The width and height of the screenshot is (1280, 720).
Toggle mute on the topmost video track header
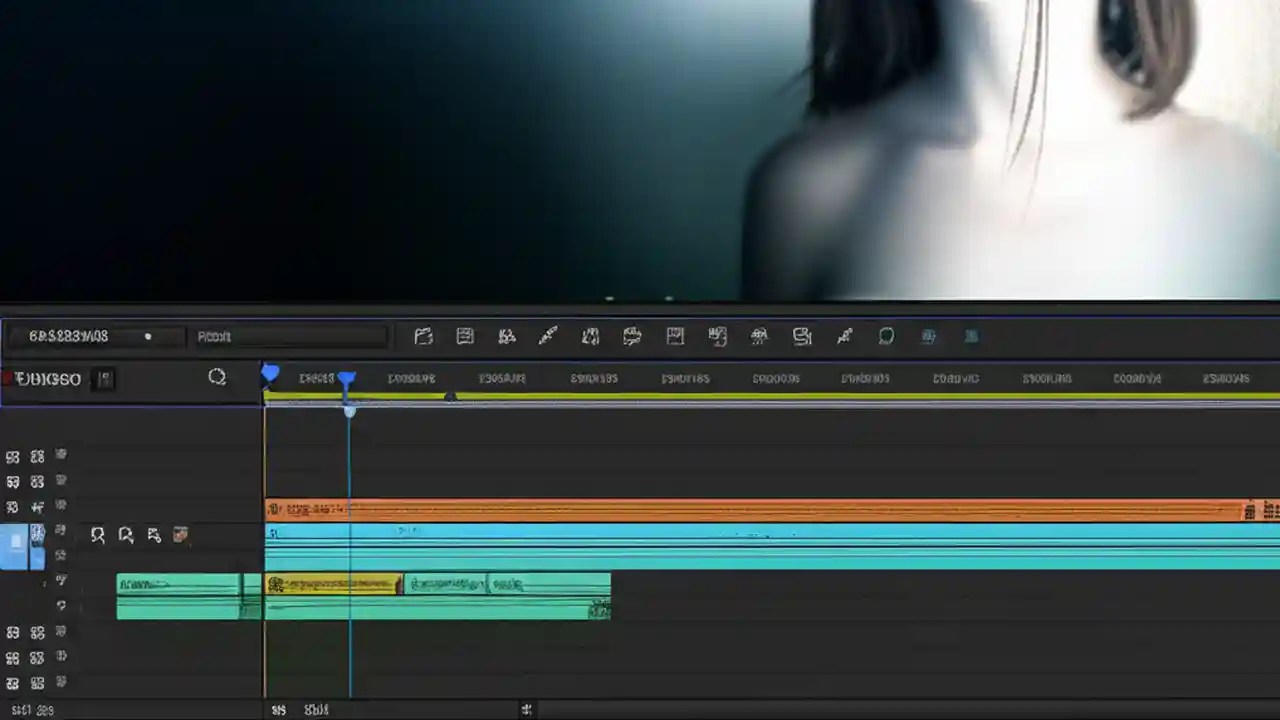13,455
